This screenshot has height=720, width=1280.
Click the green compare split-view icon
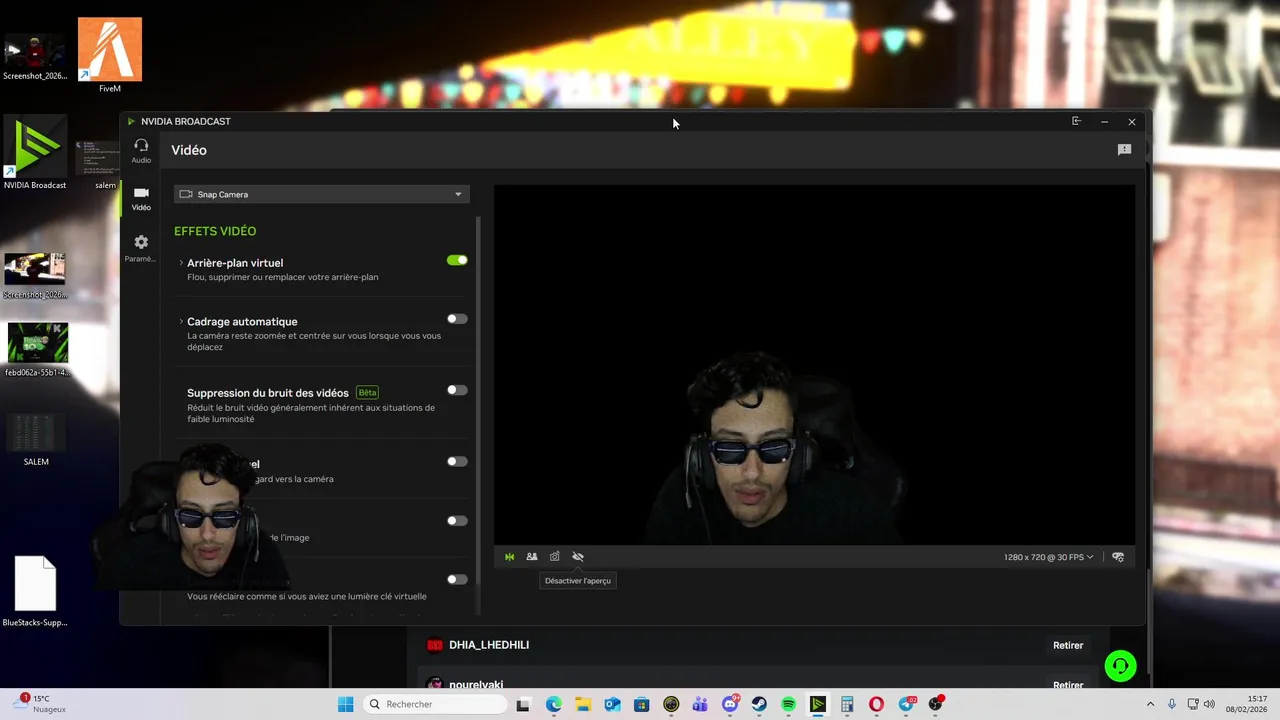(x=509, y=557)
